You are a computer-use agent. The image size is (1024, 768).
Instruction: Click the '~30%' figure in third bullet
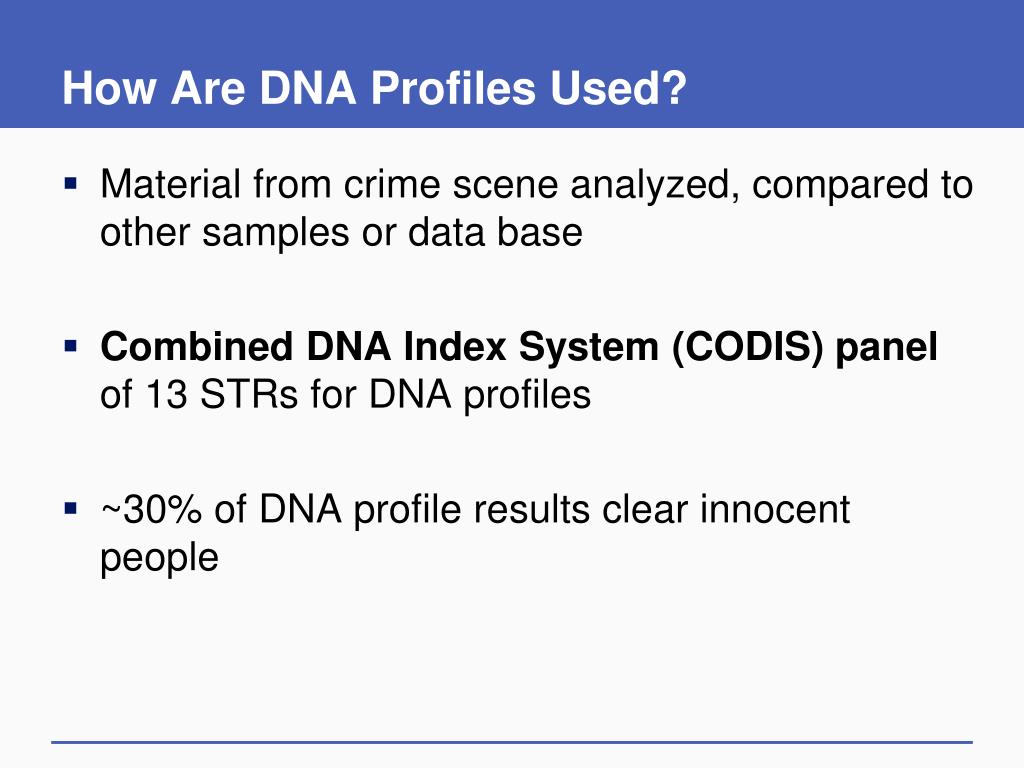(x=152, y=509)
